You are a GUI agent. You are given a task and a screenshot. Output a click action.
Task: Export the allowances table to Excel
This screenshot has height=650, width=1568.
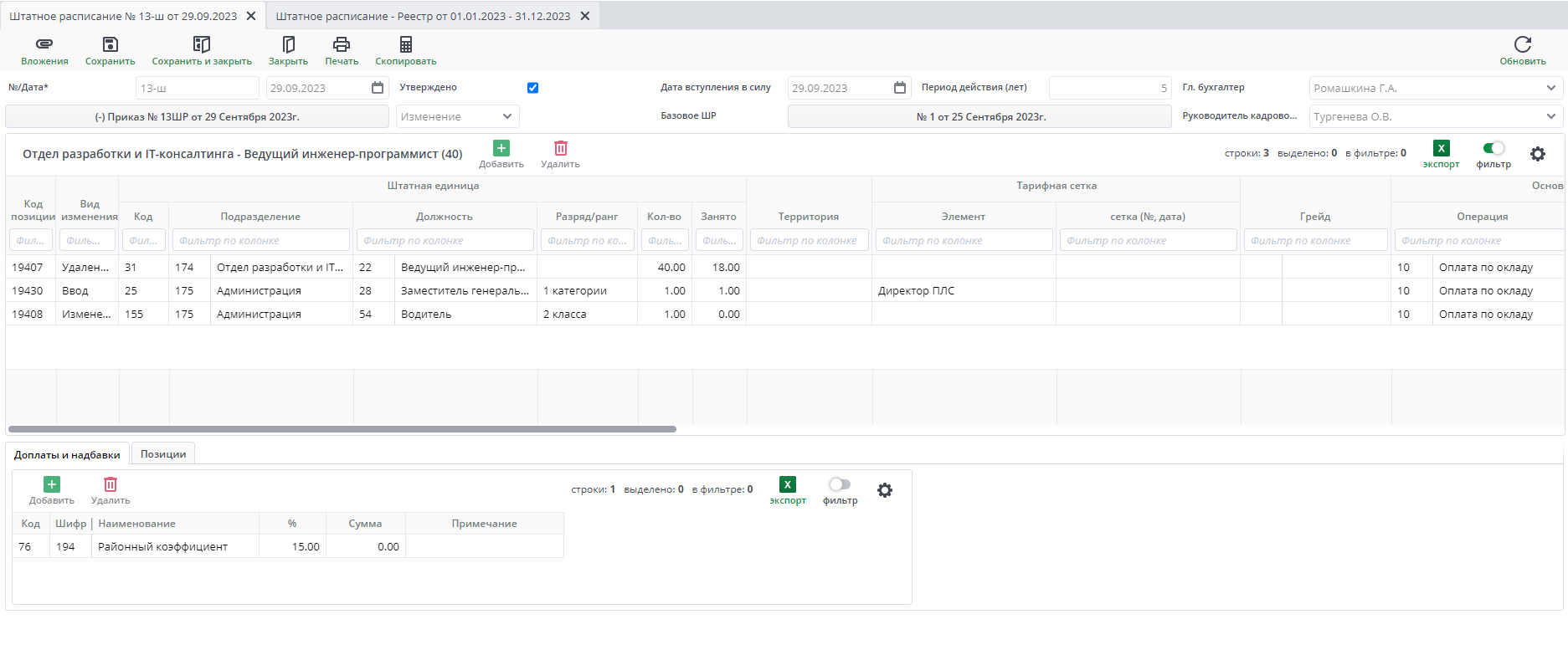(x=788, y=484)
